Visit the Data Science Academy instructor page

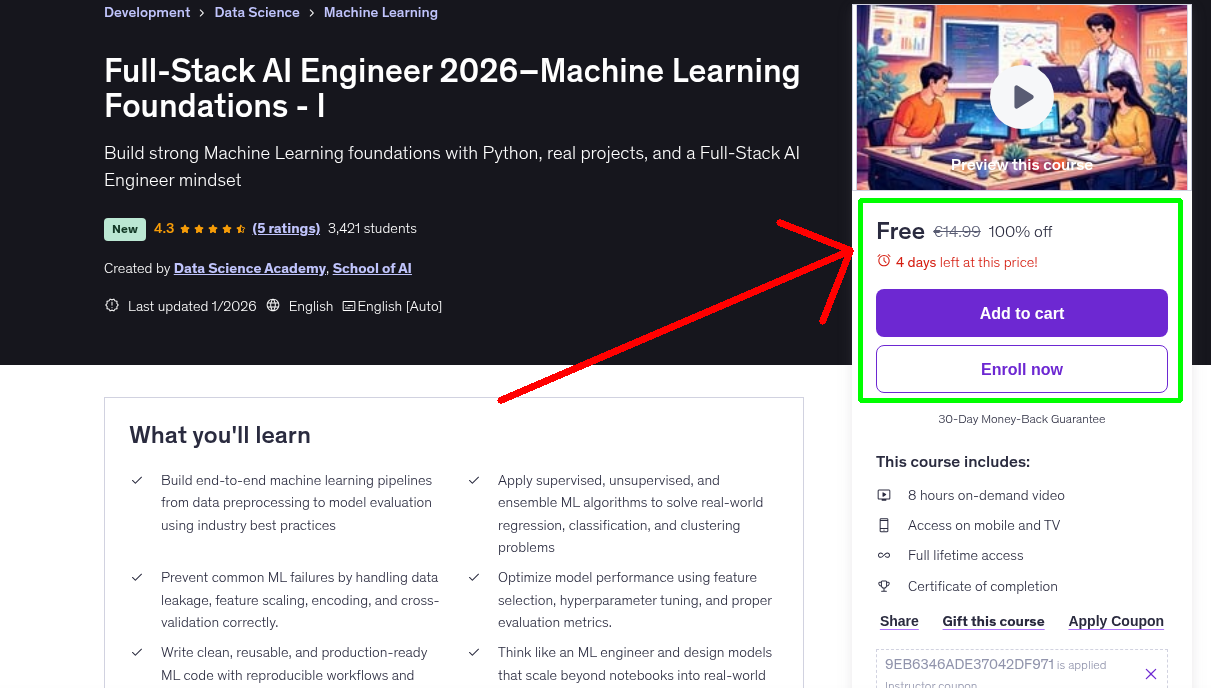click(249, 268)
